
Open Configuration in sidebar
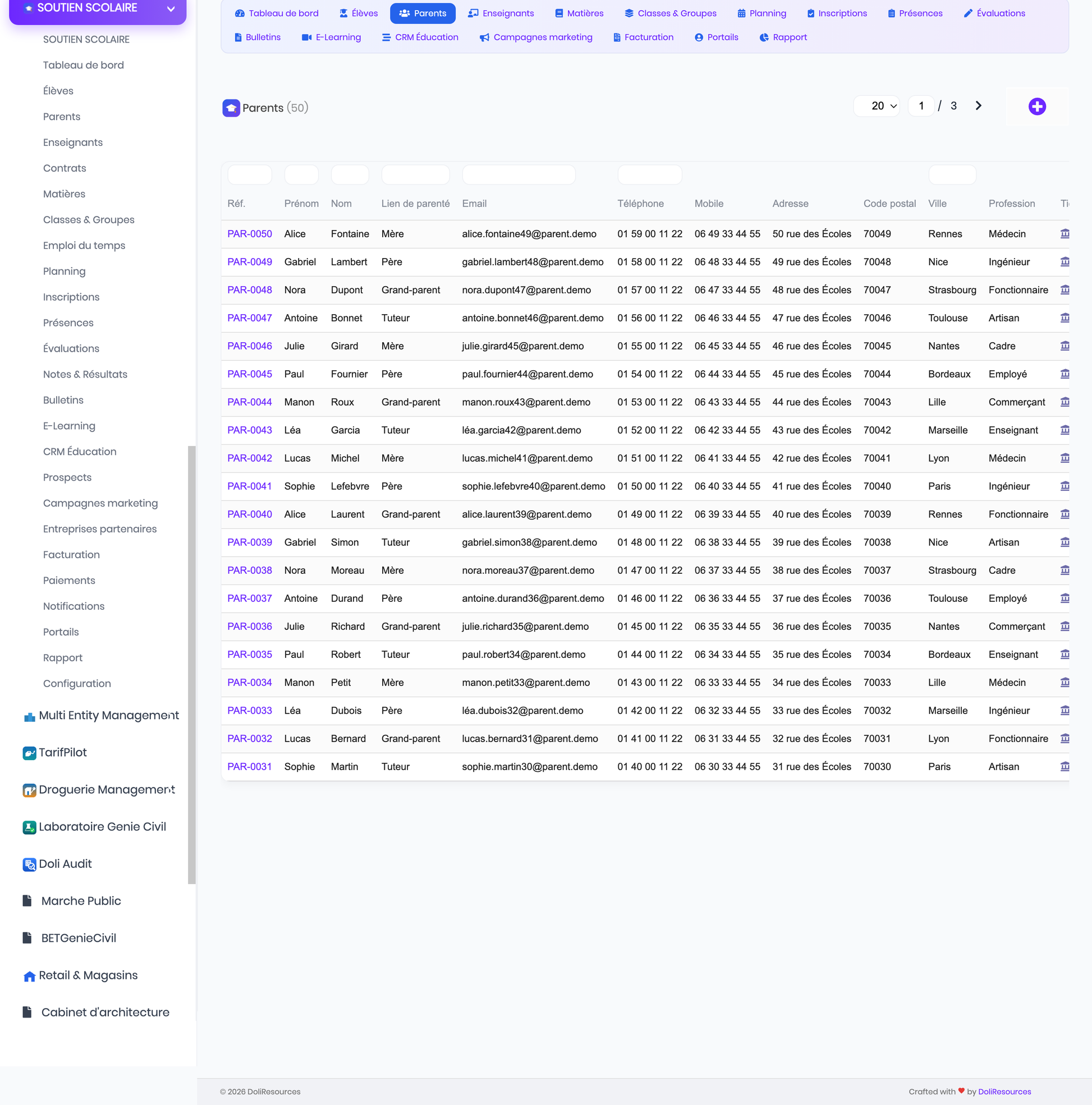point(77,684)
